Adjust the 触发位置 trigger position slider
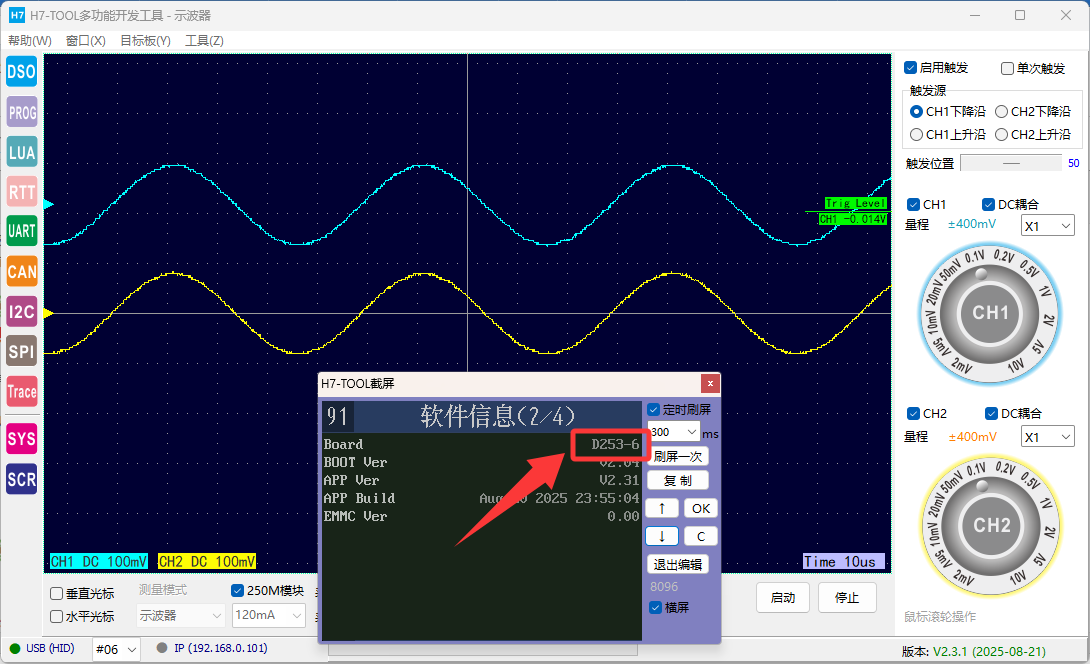Screen dimensions: 1090x664 pos(1011,163)
